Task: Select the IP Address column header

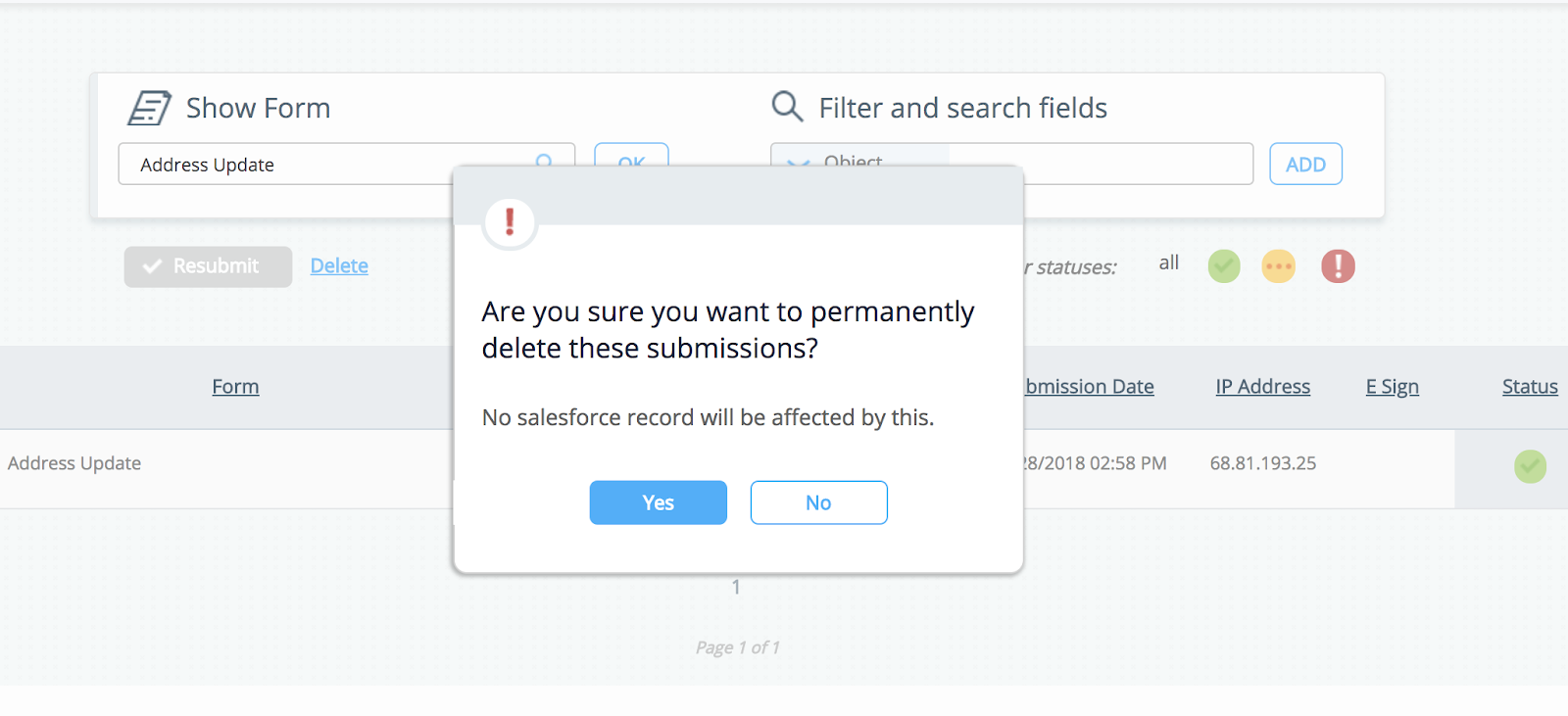Action: pos(1262,386)
